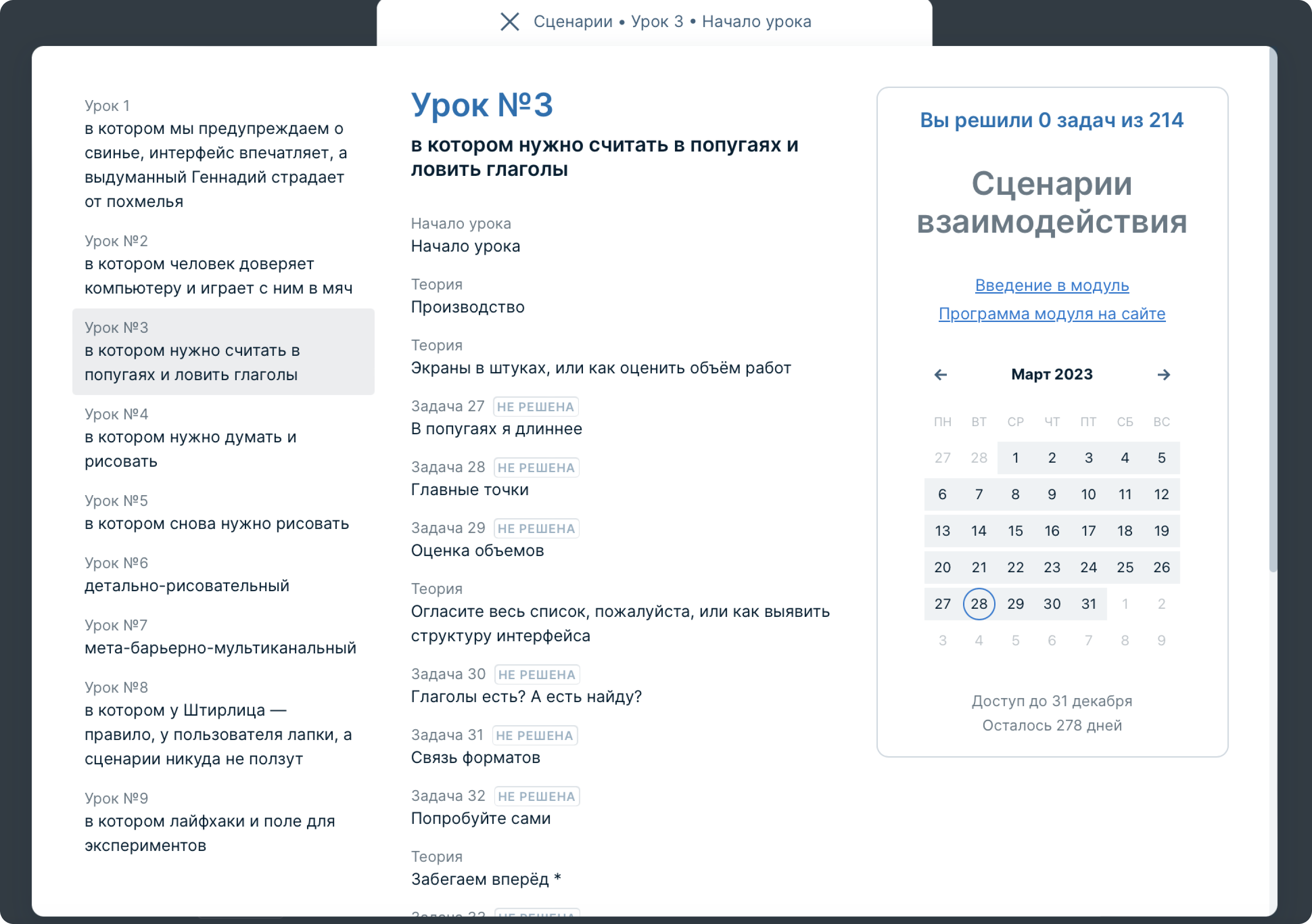Select March 31 in the calendar
Viewport: 1312px width, 924px height.
point(1088,603)
